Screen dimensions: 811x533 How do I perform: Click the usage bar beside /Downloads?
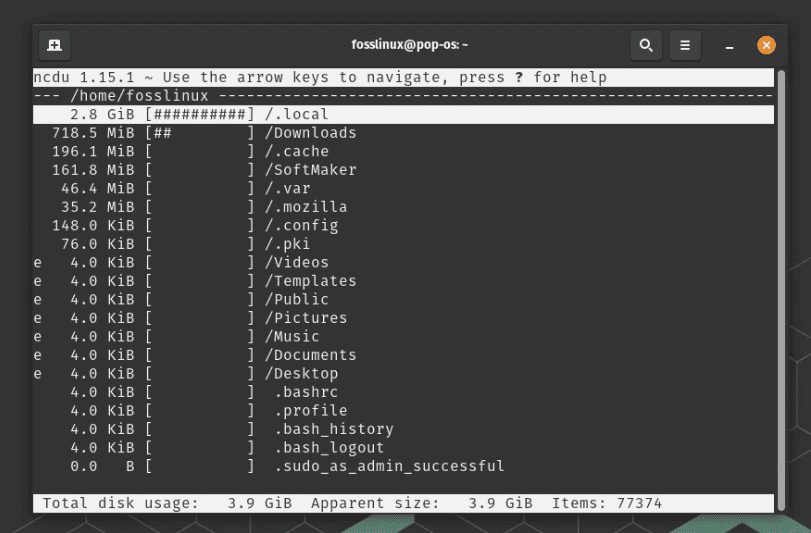click(200, 133)
